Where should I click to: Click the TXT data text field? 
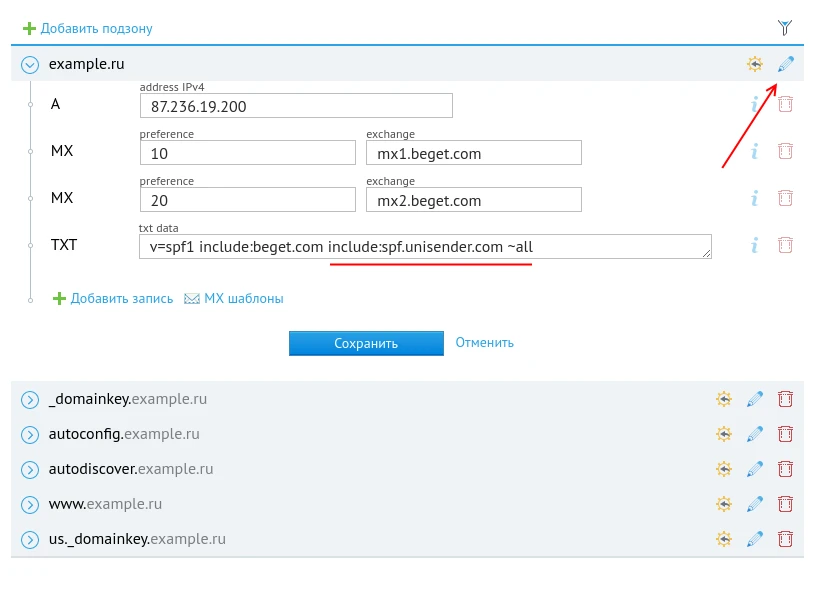pyautogui.click(x=424, y=247)
